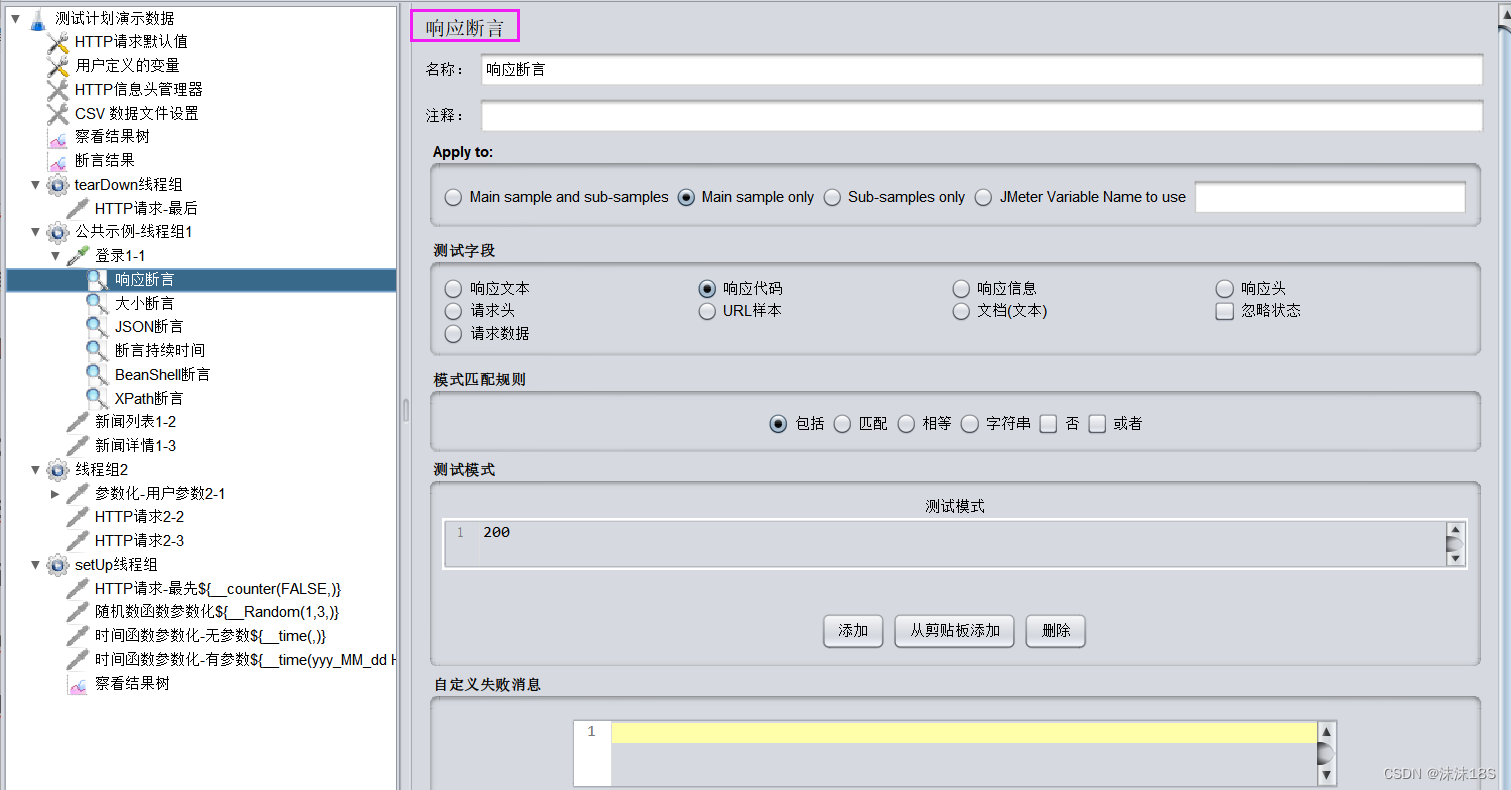The height and width of the screenshot is (790, 1511).
Task: Select 响应代码 as test field
Action: click(x=707, y=288)
